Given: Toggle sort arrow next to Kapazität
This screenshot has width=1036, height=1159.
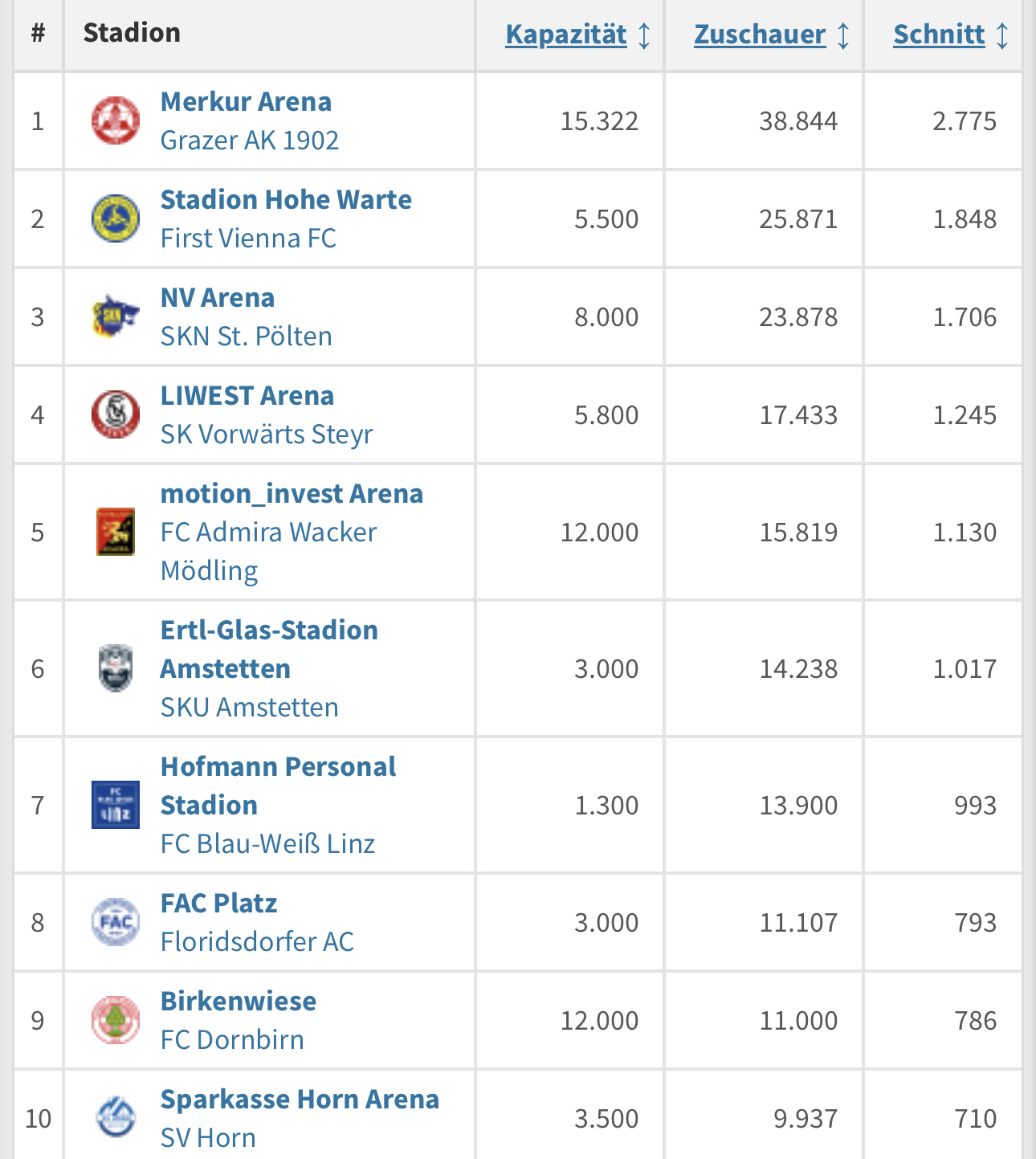Looking at the screenshot, I should coord(644,35).
